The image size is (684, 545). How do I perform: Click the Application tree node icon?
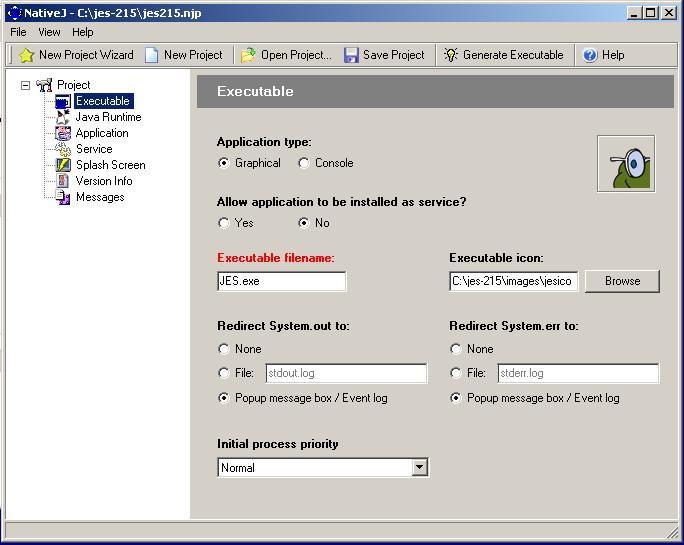63,133
